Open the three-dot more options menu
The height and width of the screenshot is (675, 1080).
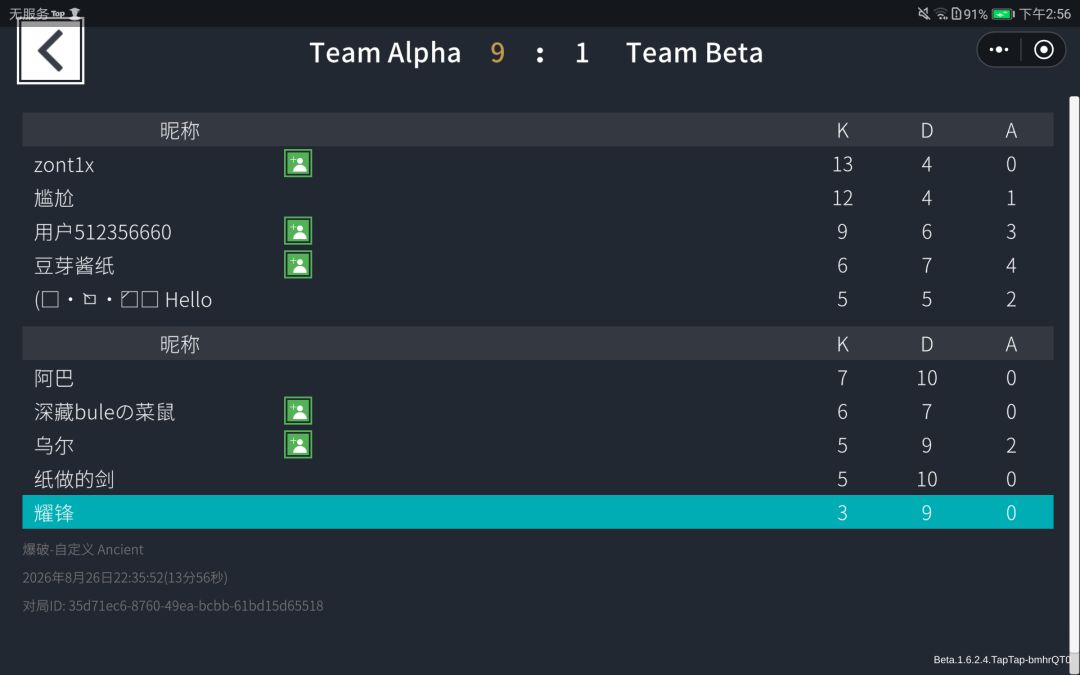tap(999, 50)
